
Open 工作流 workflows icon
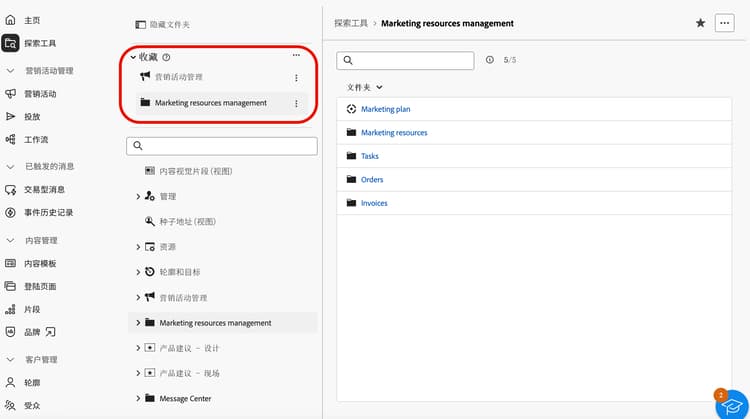tap(11, 139)
